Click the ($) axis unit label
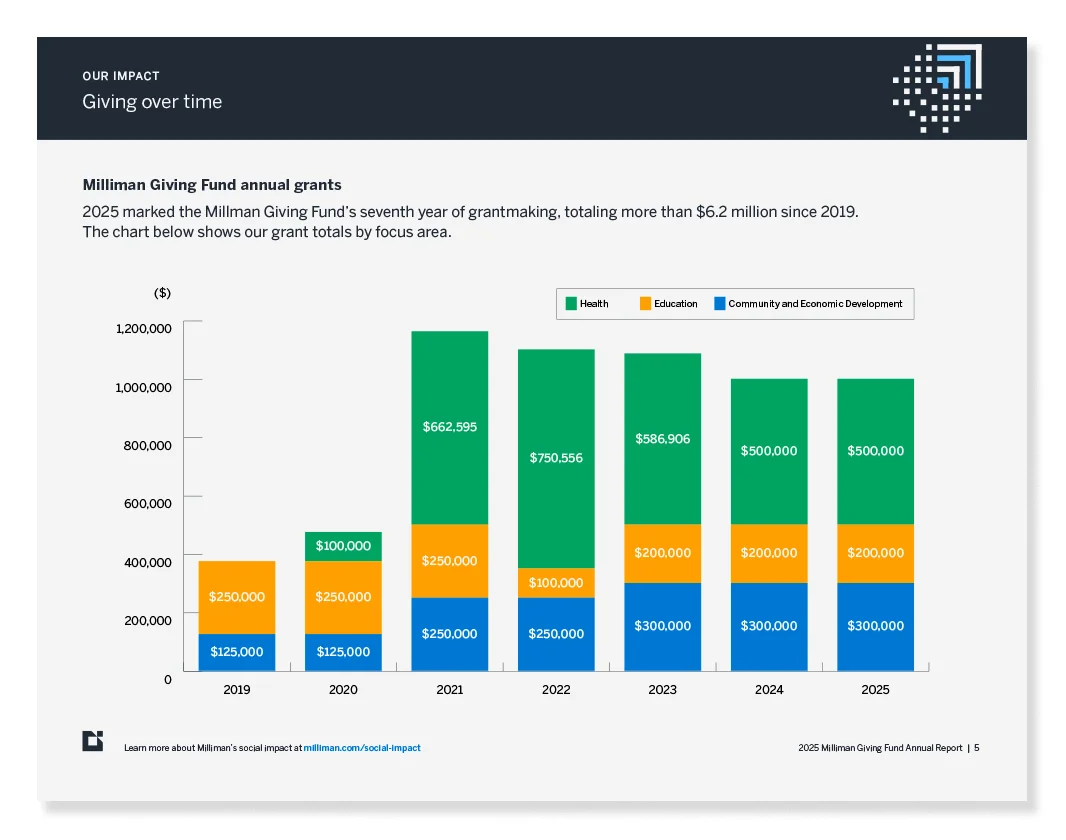This screenshot has width=1066, height=840. click(x=162, y=293)
